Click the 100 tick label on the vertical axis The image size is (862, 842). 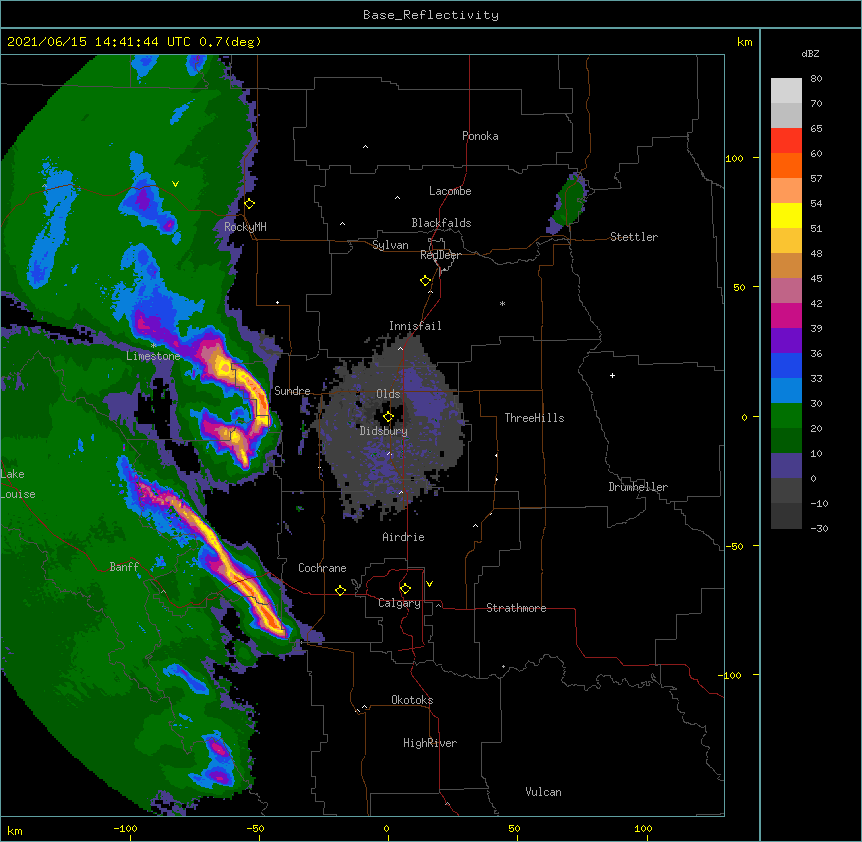point(734,158)
